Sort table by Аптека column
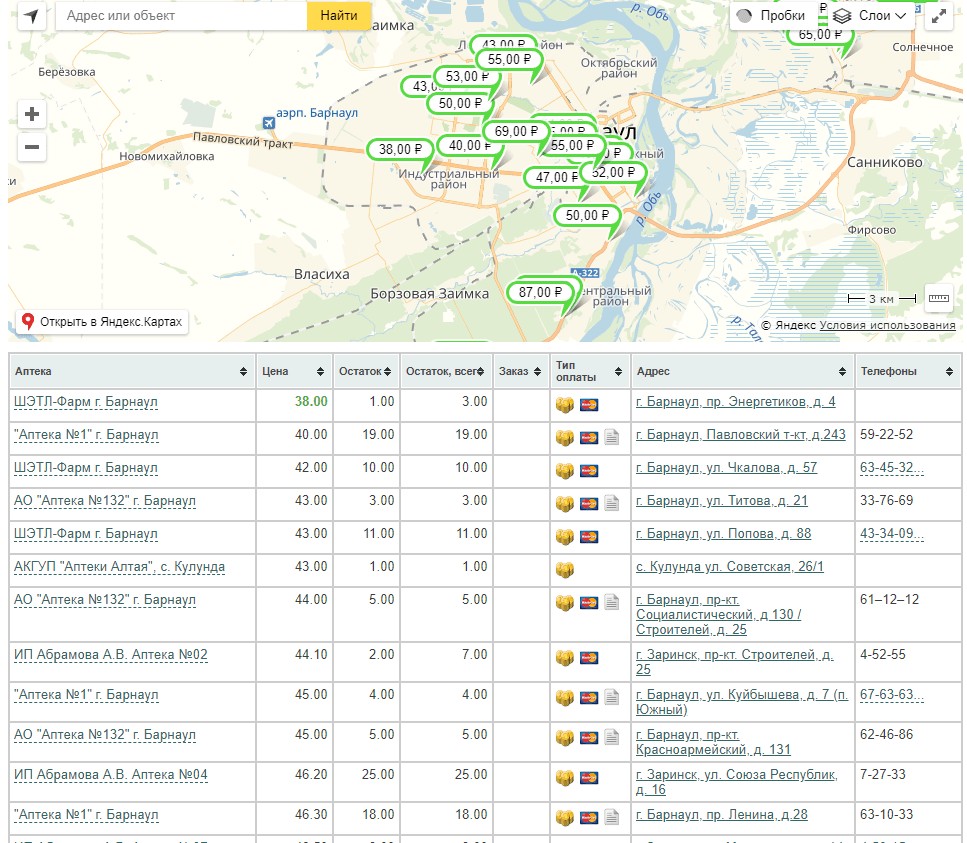 click(x=244, y=371)
